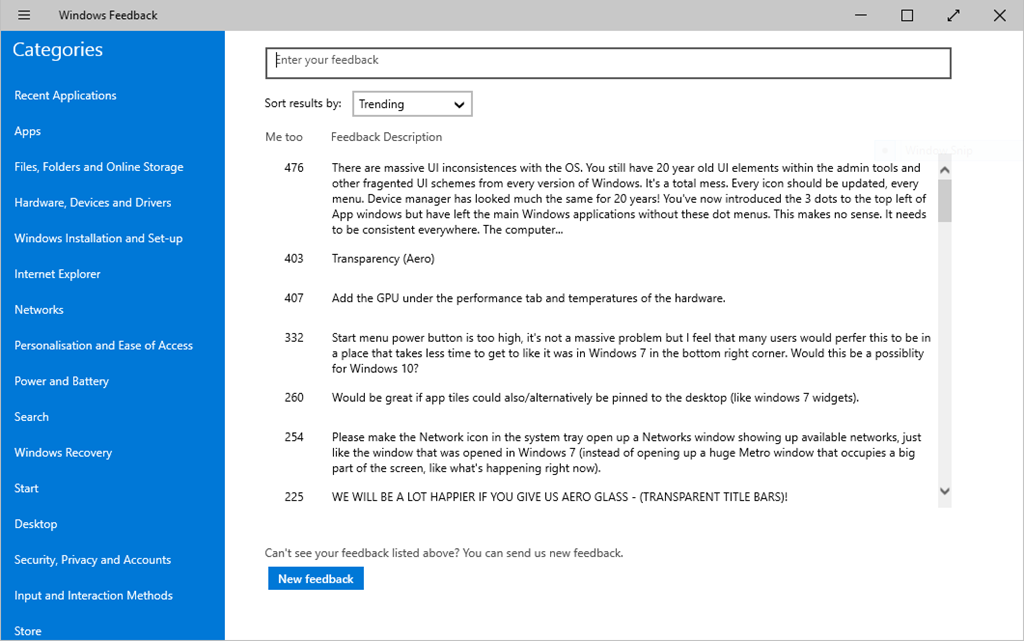Select the Apps category
The height and width of the screenshot is (641, 1024).
[x=27, y=131]
